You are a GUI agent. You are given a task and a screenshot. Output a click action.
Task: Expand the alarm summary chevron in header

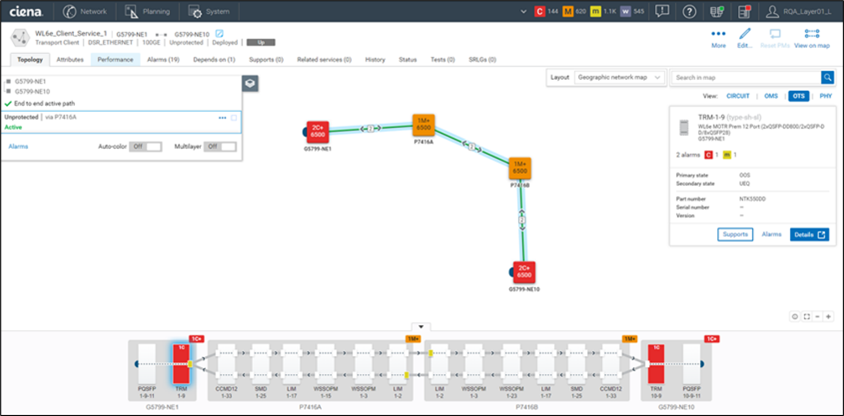[x=525, y=11]
